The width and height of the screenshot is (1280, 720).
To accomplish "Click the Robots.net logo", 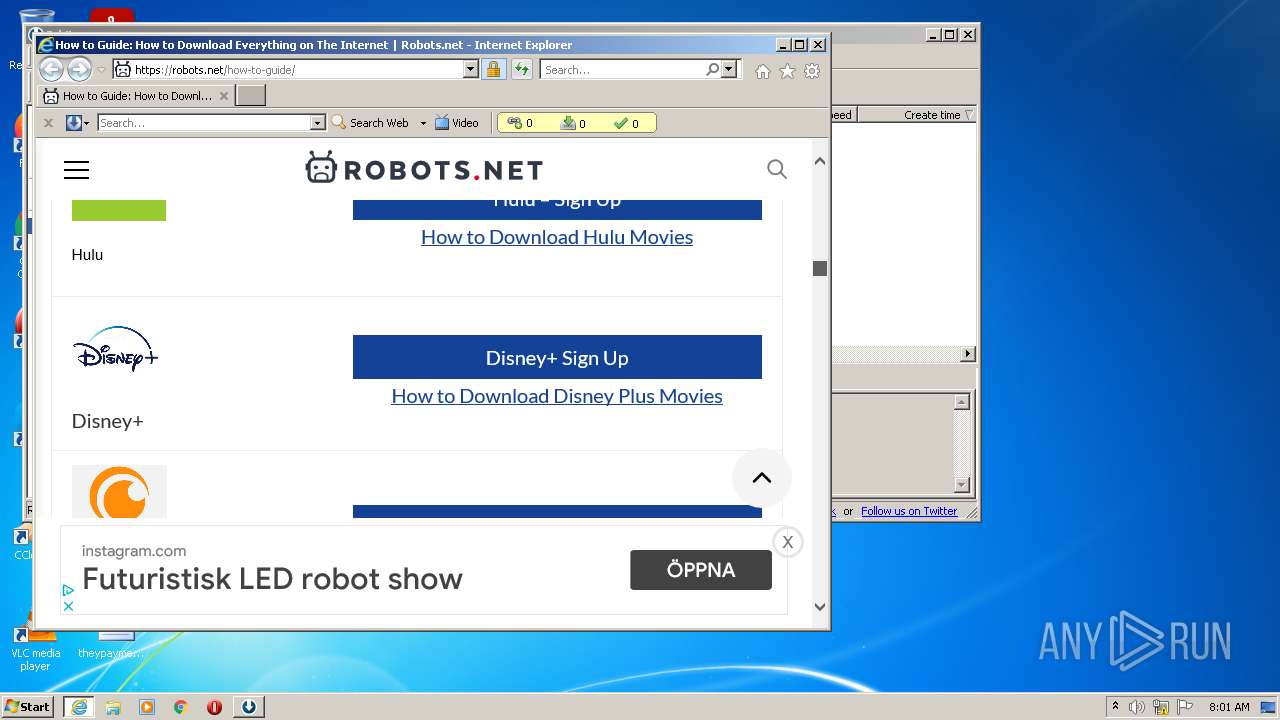I will tap(424, 168).
